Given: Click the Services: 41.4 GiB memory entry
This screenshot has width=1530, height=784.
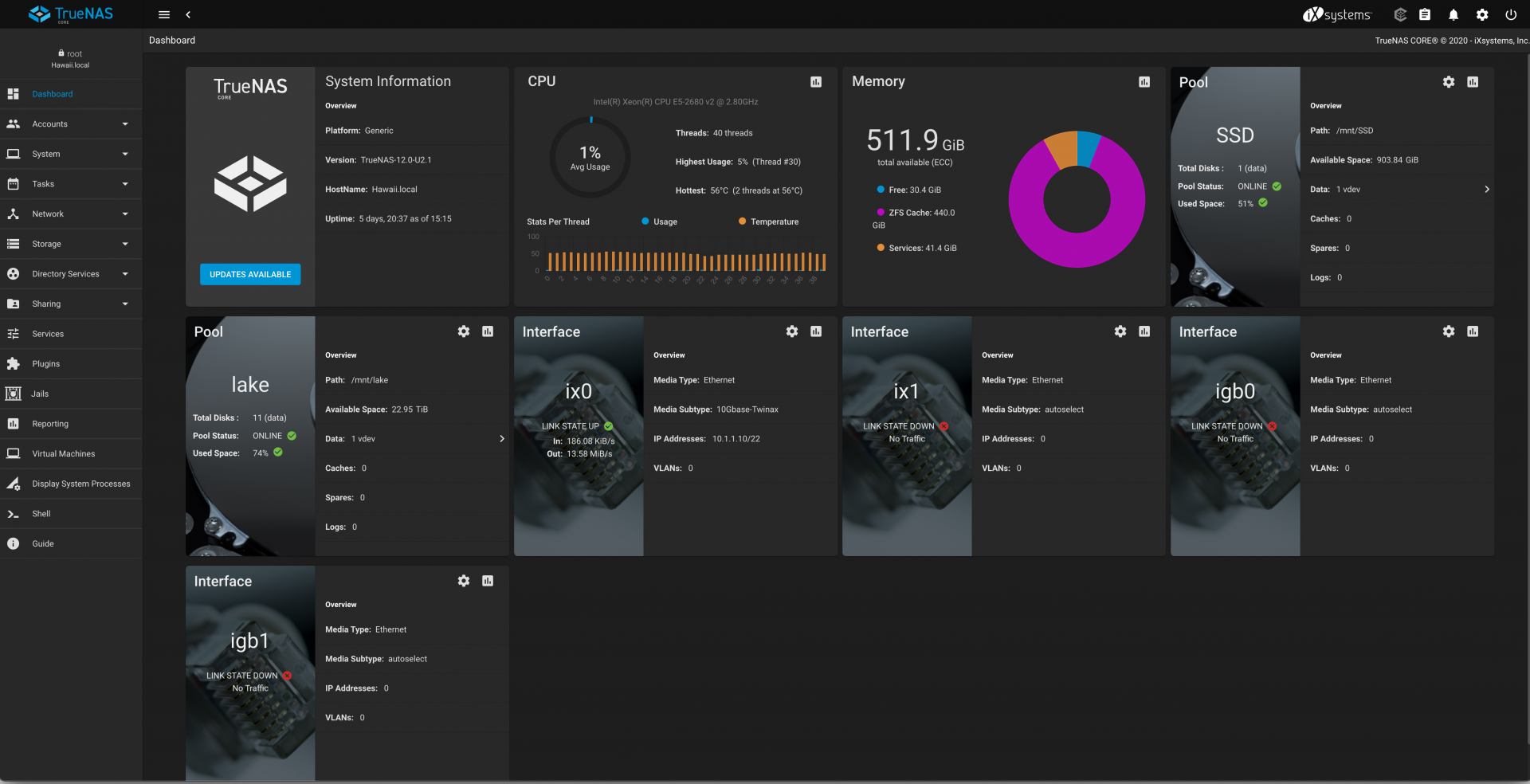Looking at the screenshot, I should click(917, 248).
